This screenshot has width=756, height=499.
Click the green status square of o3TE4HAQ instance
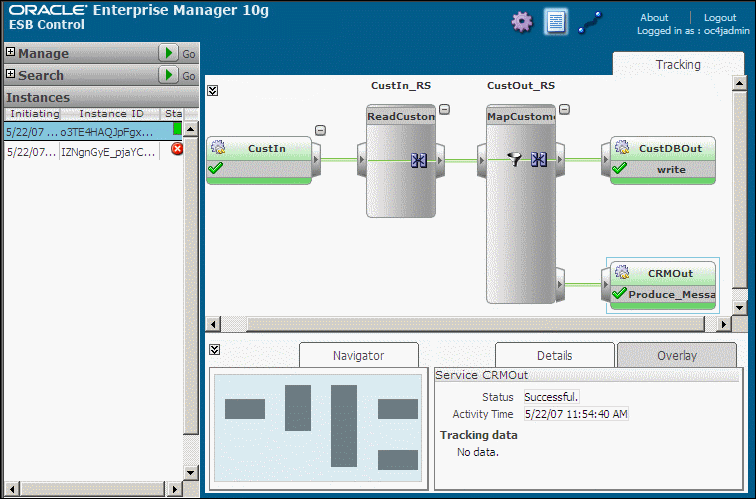177,129
